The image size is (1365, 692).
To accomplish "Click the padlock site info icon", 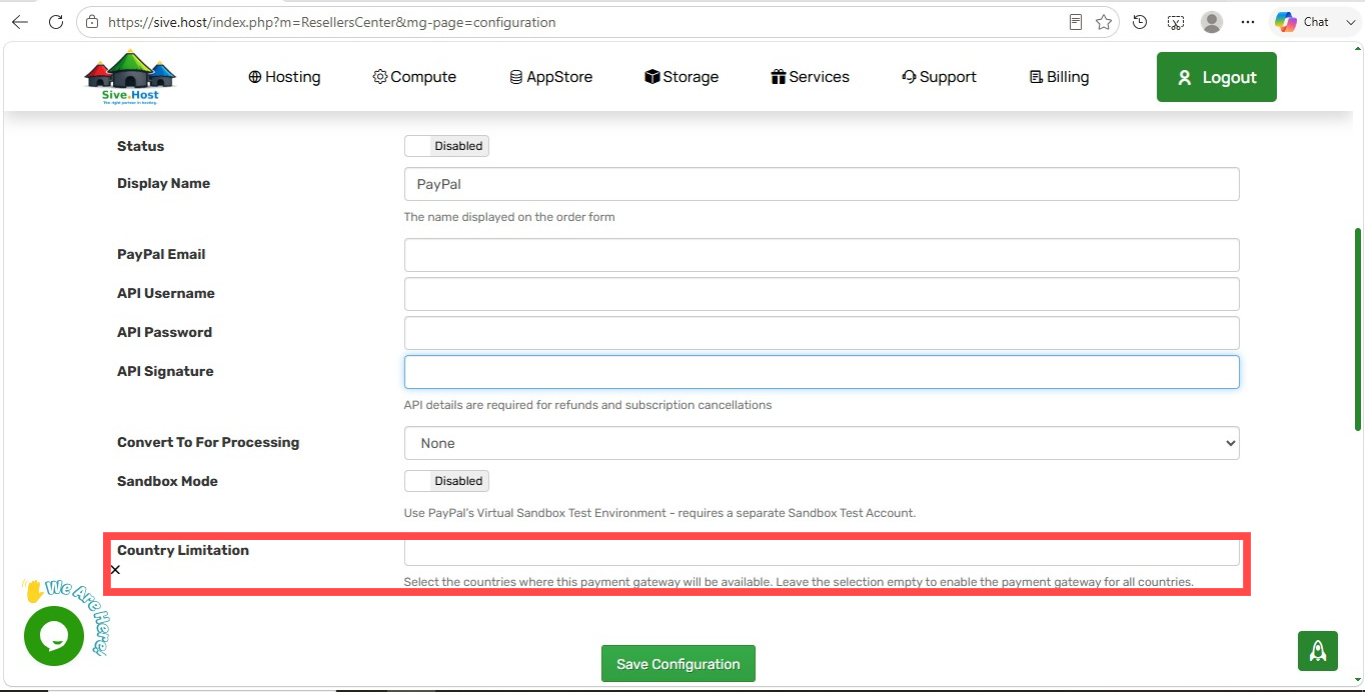I will (92, 22).
